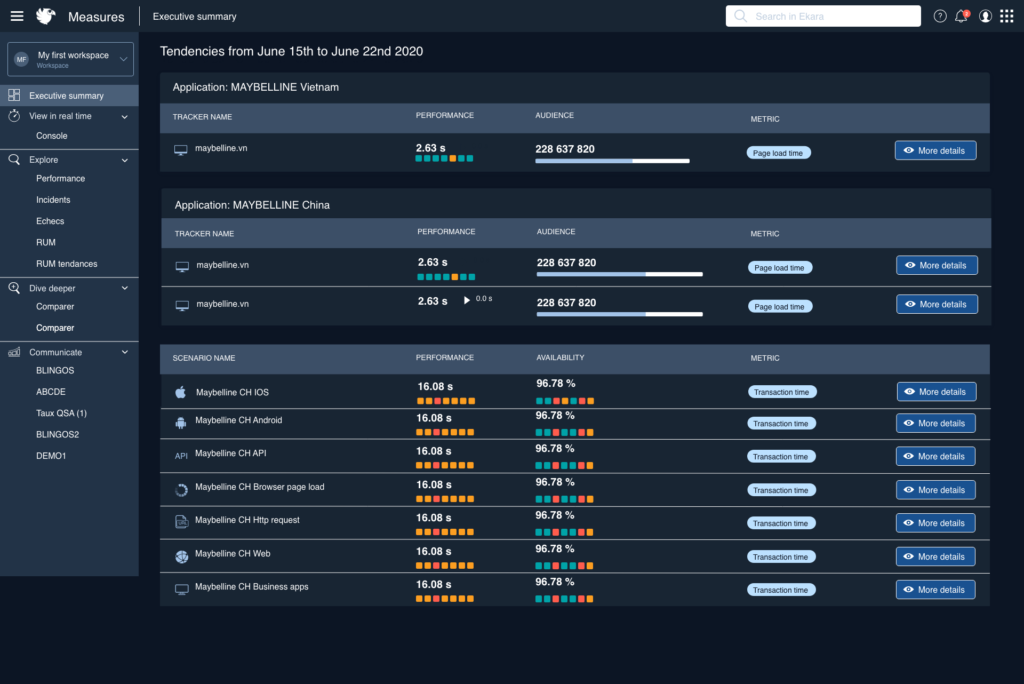The image size is (1024, 684).
Task: Click the Communicate icon
Action: 14,352
